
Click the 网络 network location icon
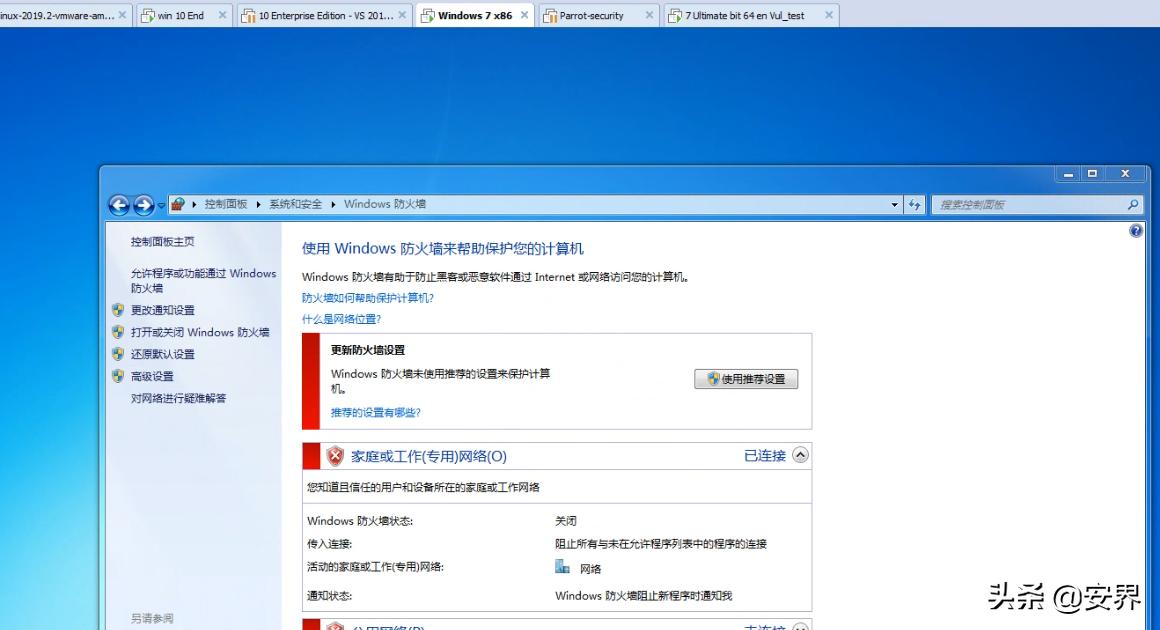pyautogui.click(x=561, y=566)
